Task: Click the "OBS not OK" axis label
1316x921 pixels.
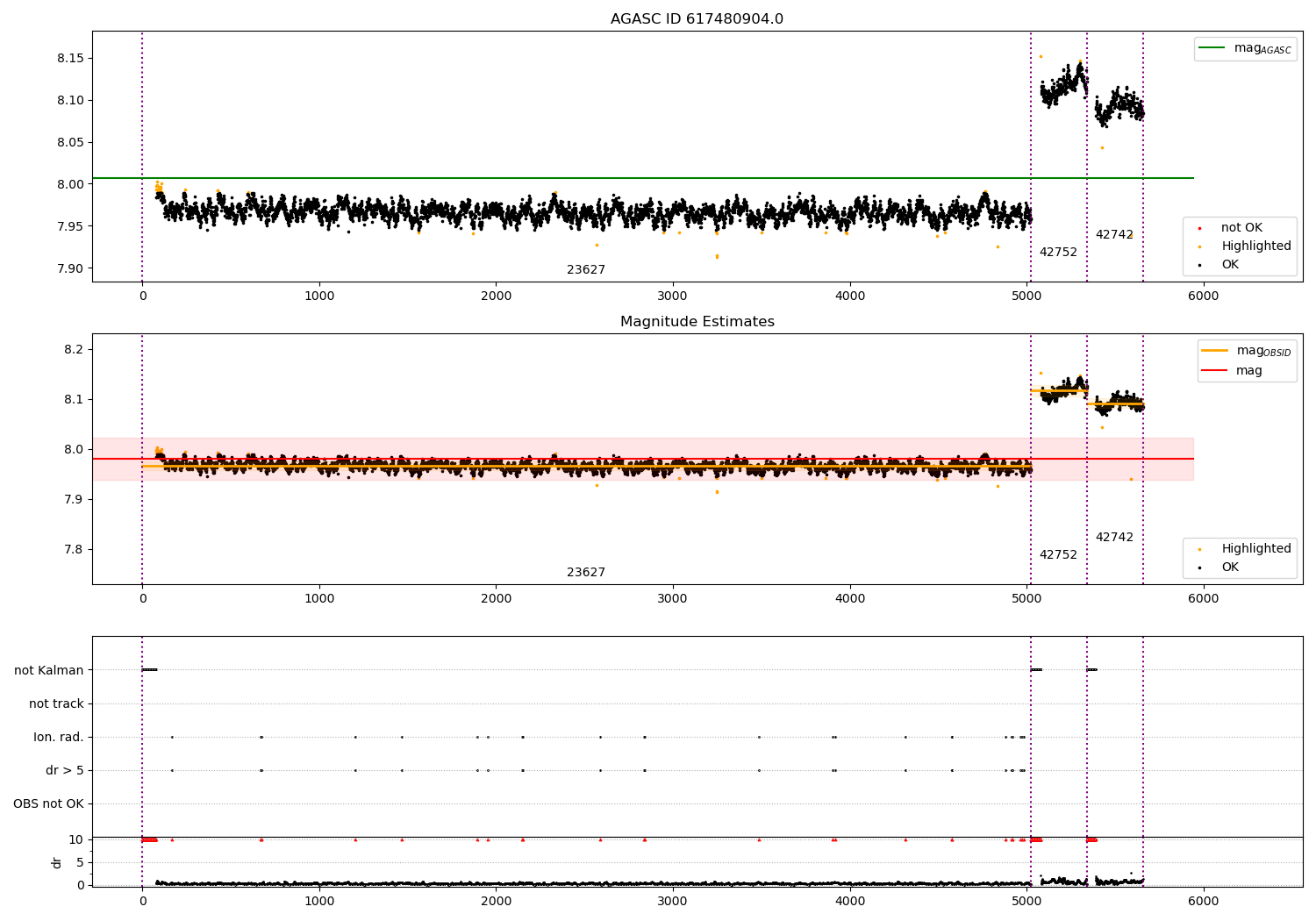Action: [49, 804]
